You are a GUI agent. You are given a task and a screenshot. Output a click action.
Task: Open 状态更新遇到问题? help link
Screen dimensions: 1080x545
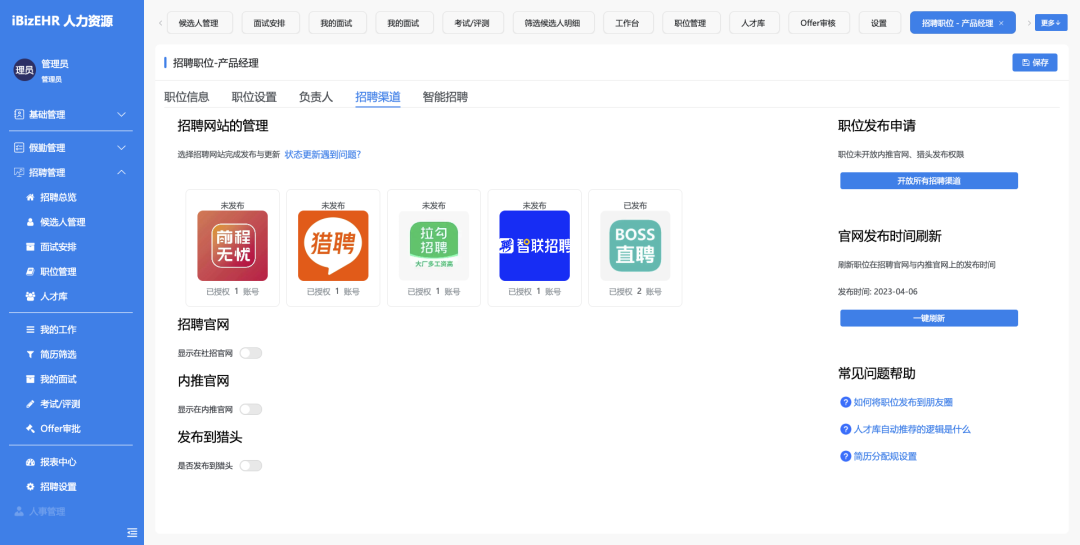tap(322, 155)
